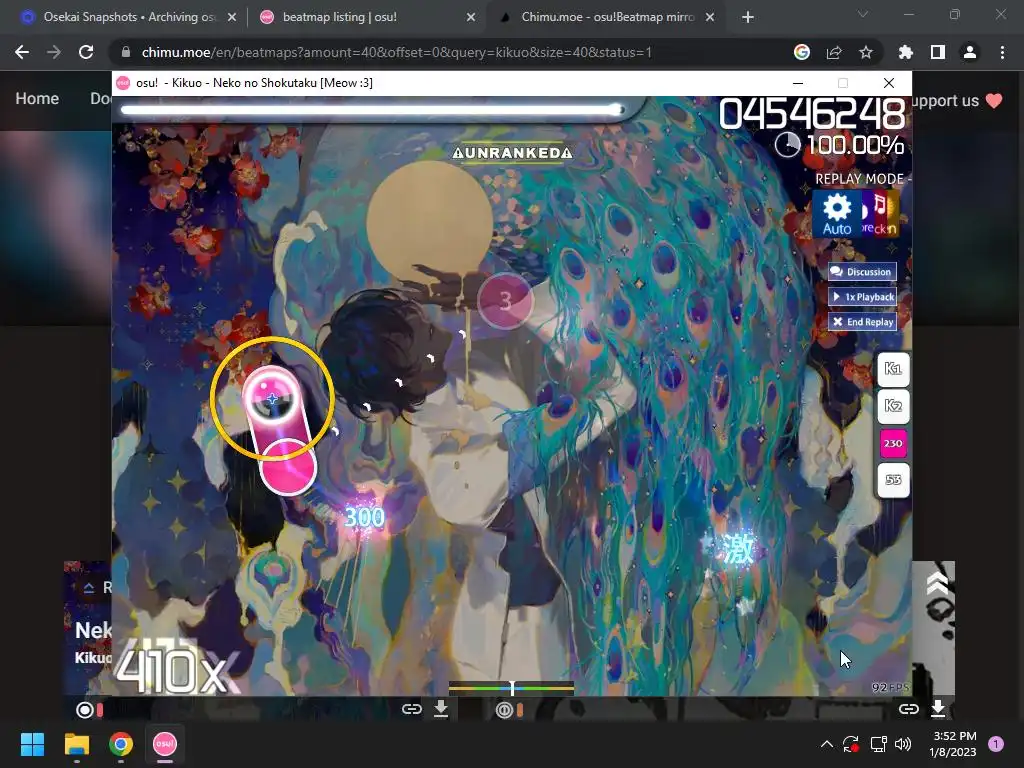Open the Windows Start menu

(33, 744)
